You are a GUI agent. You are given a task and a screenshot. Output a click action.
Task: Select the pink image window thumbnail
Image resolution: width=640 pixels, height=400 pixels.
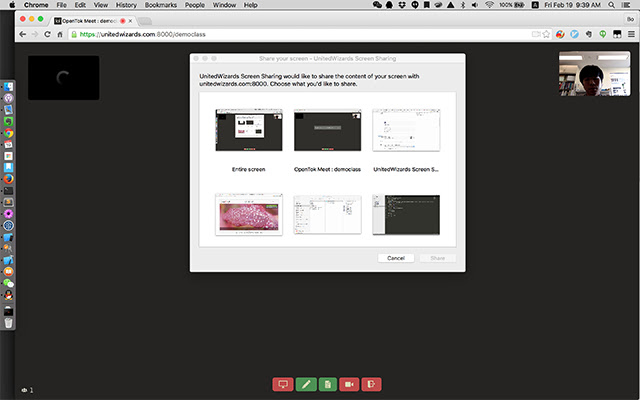click(x=249, y=215)
